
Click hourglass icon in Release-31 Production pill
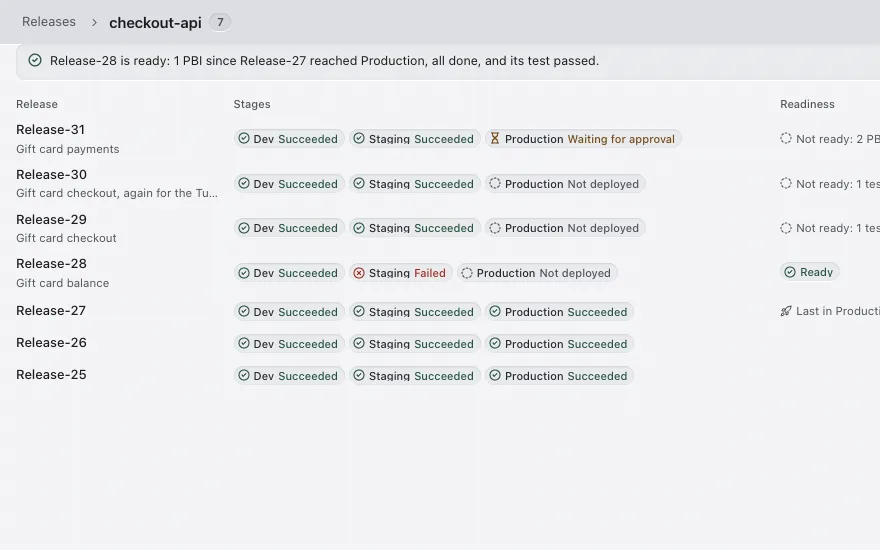click(494, 138)
